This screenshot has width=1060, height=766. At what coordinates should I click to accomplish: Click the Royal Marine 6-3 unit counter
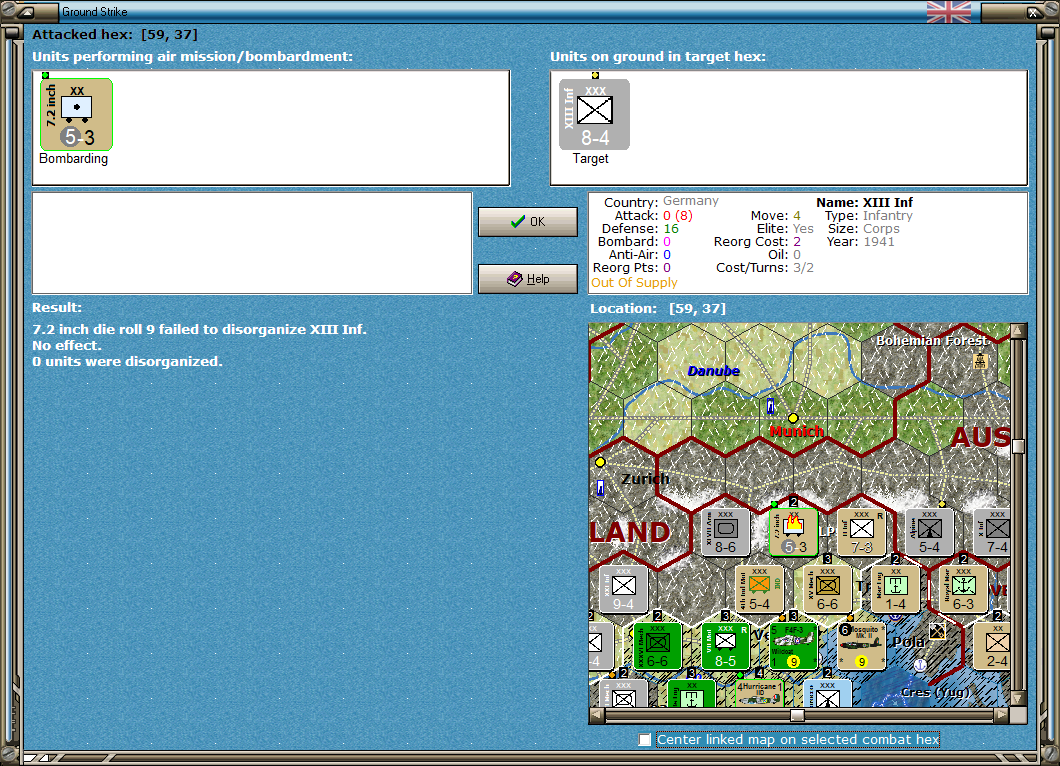tap(963, 590)
